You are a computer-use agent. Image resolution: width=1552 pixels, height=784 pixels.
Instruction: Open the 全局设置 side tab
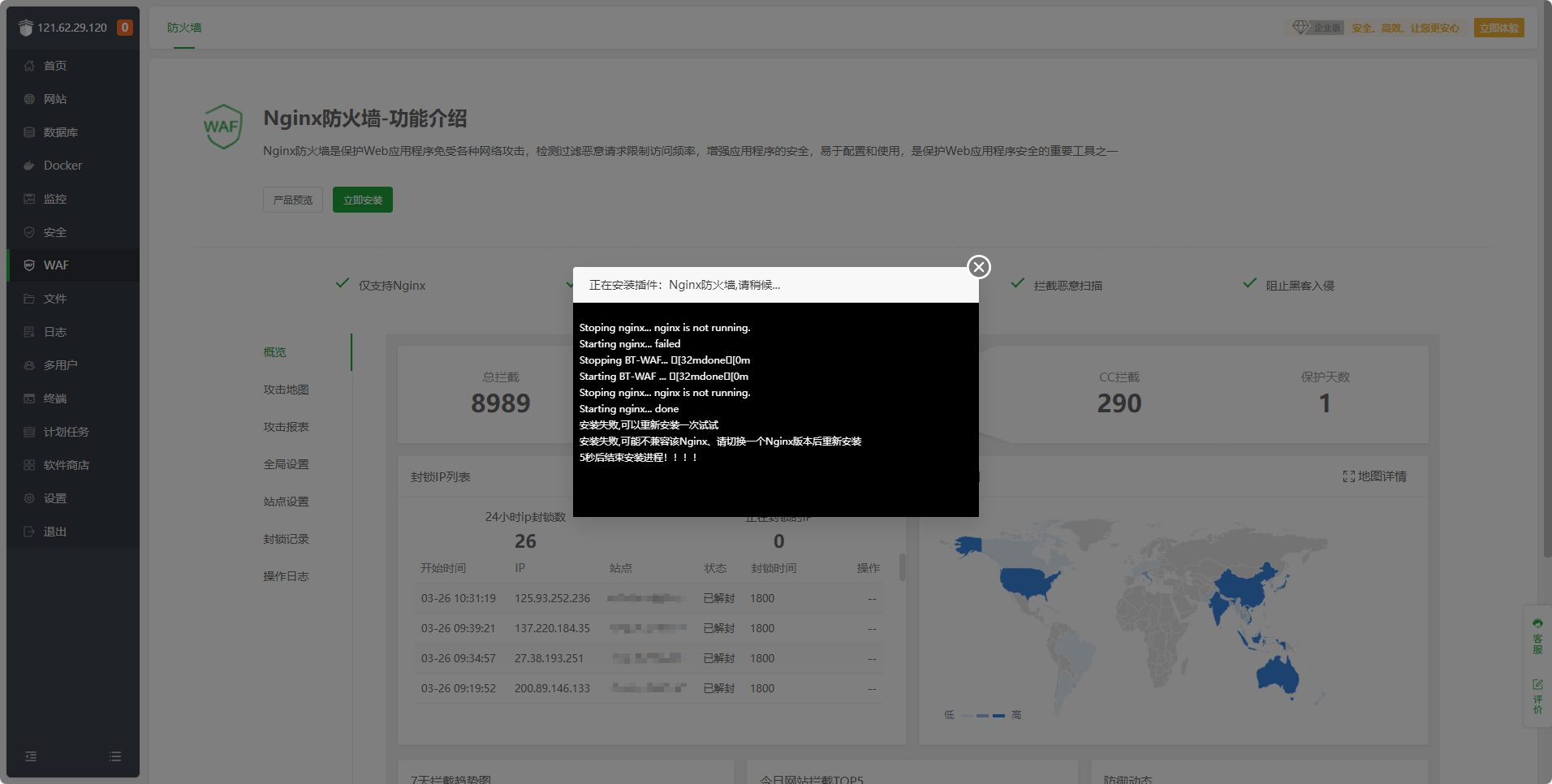point(286,464)
